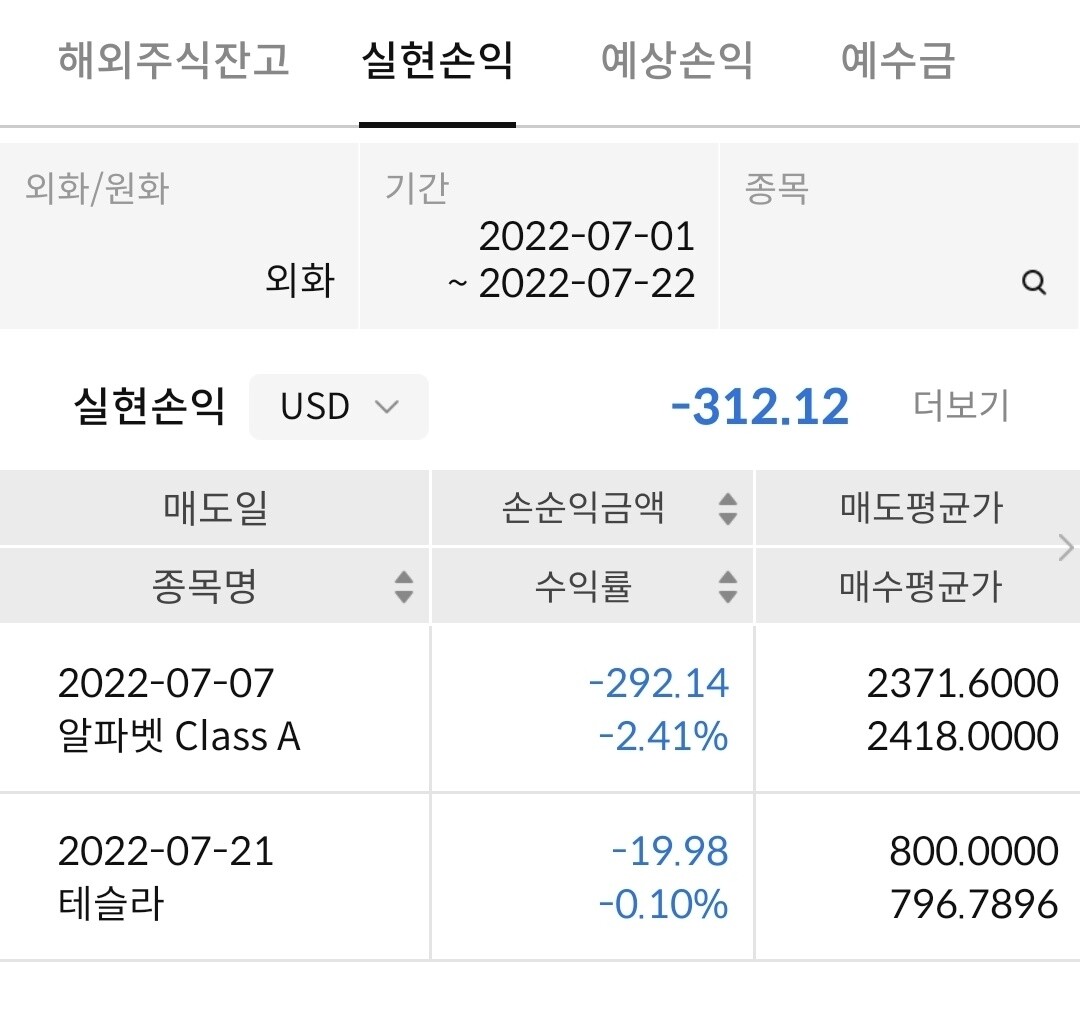The height and width of the screenshot is (1030, 1080).
Task: Tap the USD currency dropdown chevron
Action: [x=389, y=407]
